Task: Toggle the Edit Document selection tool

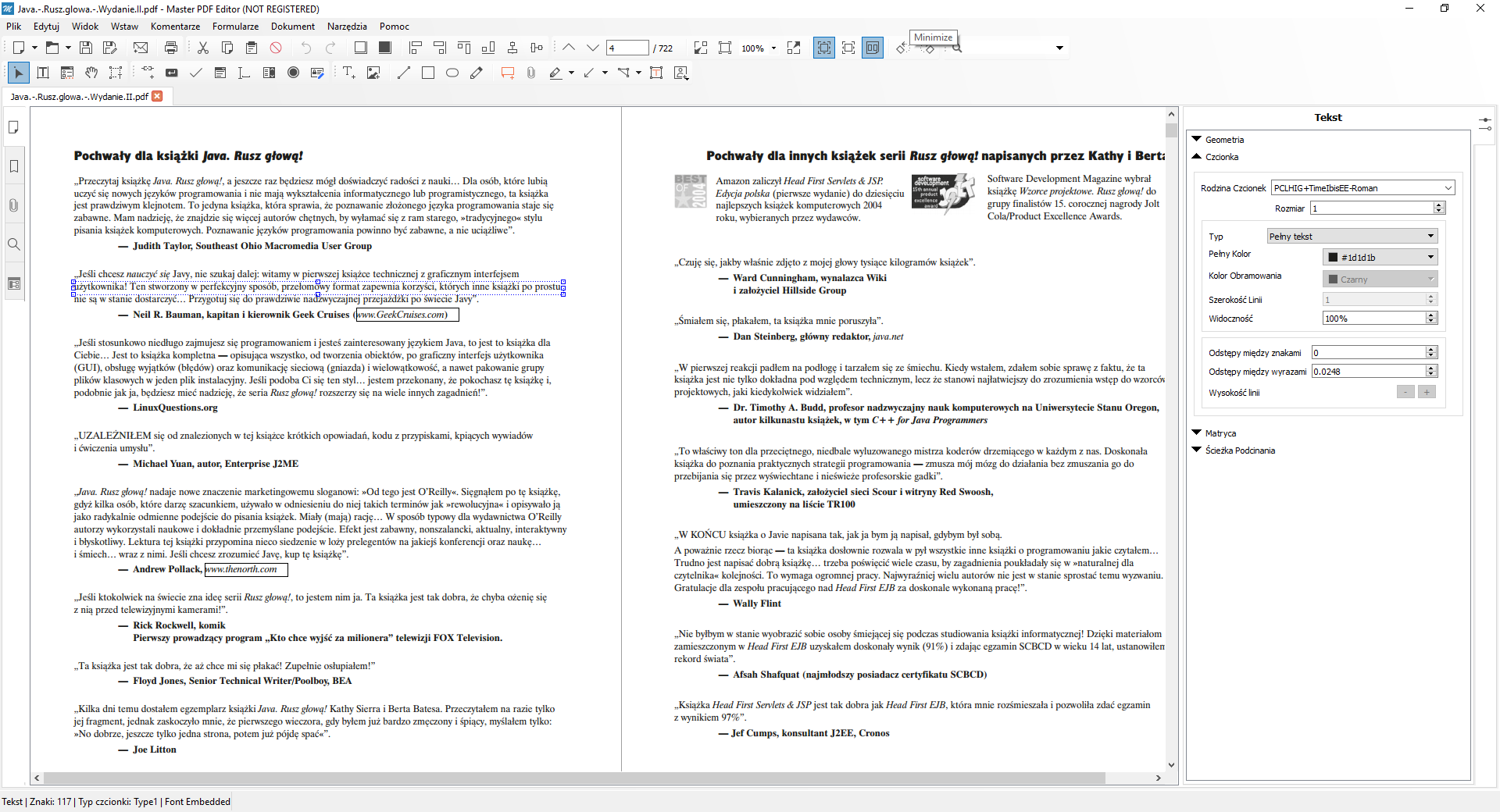Action: pos(19,73)
